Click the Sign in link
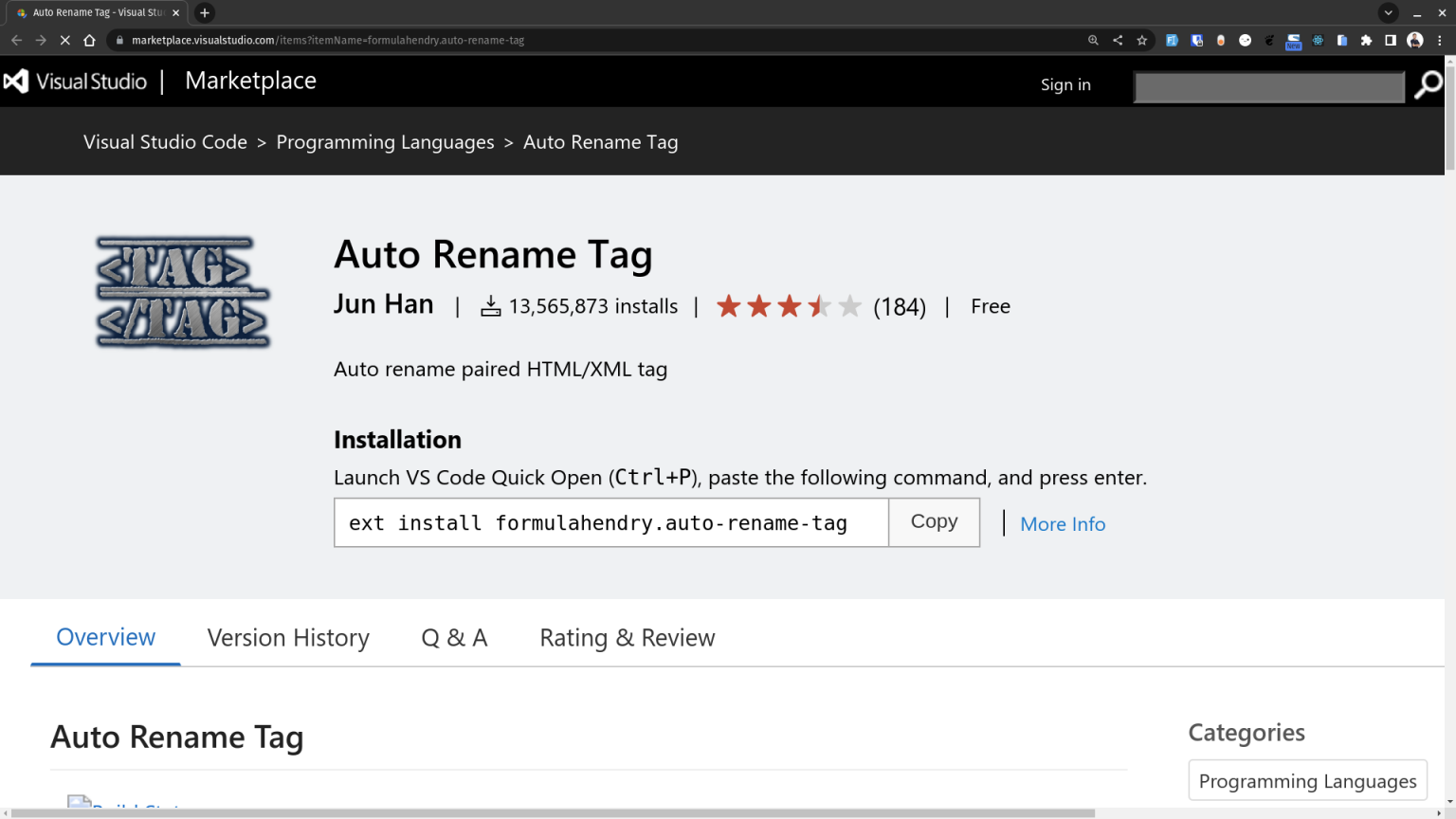The height and width of the screenshot is (819, 1456). click(1065, 85)
